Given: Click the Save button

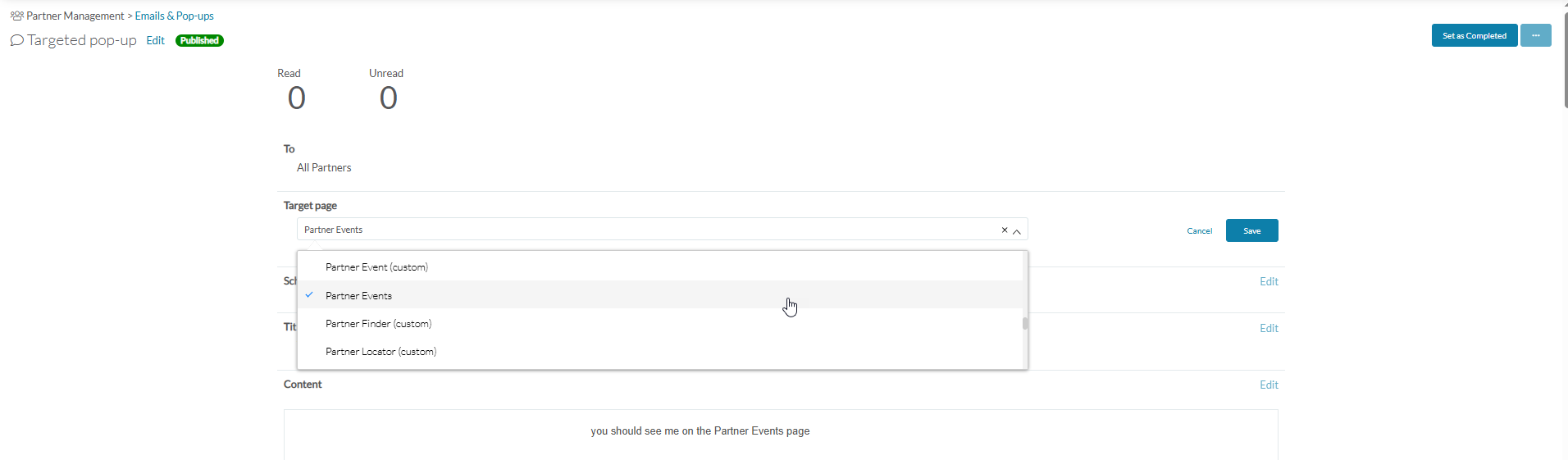Looking at the screenshot, I should (1251, 230).
